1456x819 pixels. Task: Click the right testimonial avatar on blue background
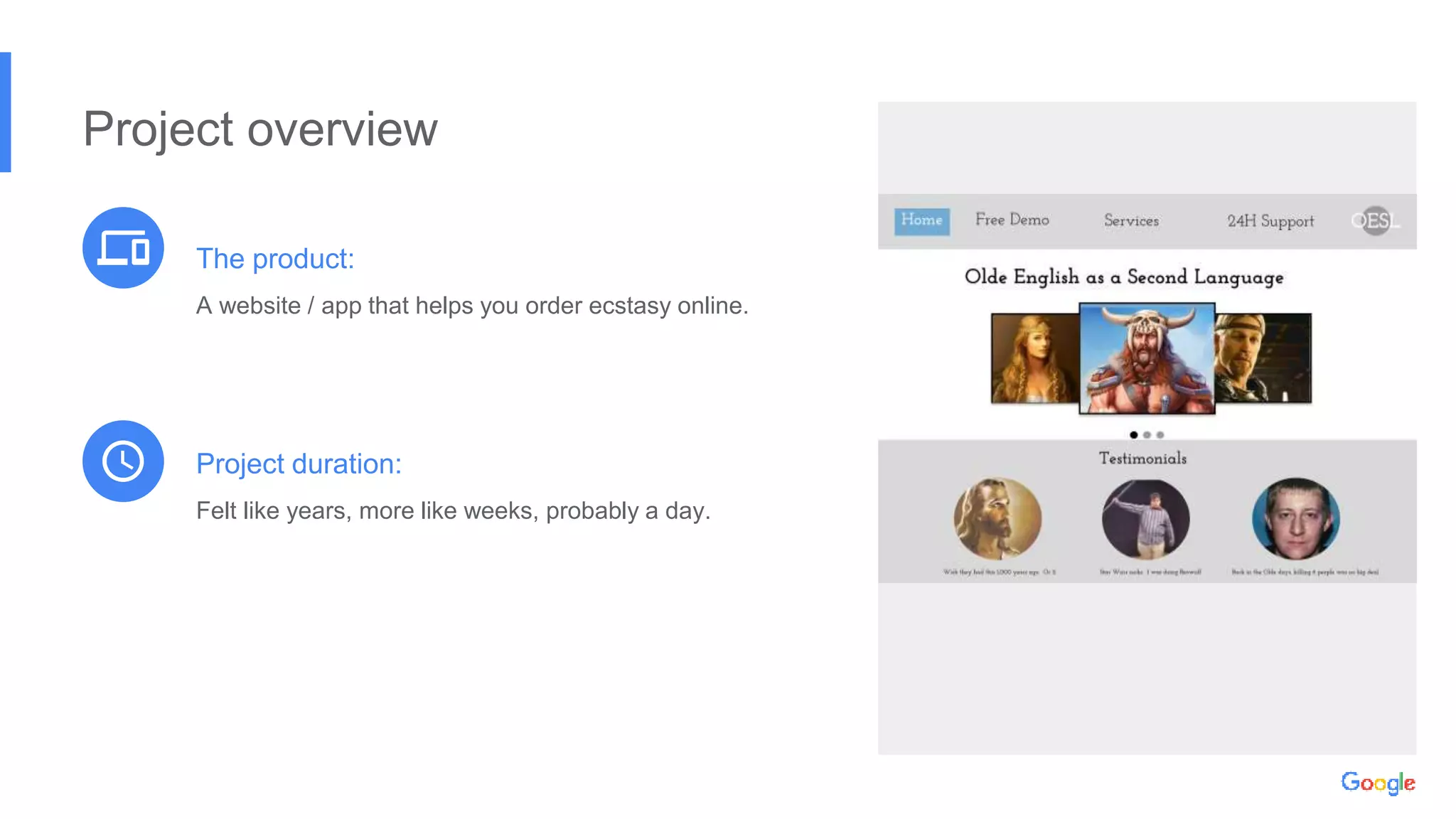coord(1295,519)
